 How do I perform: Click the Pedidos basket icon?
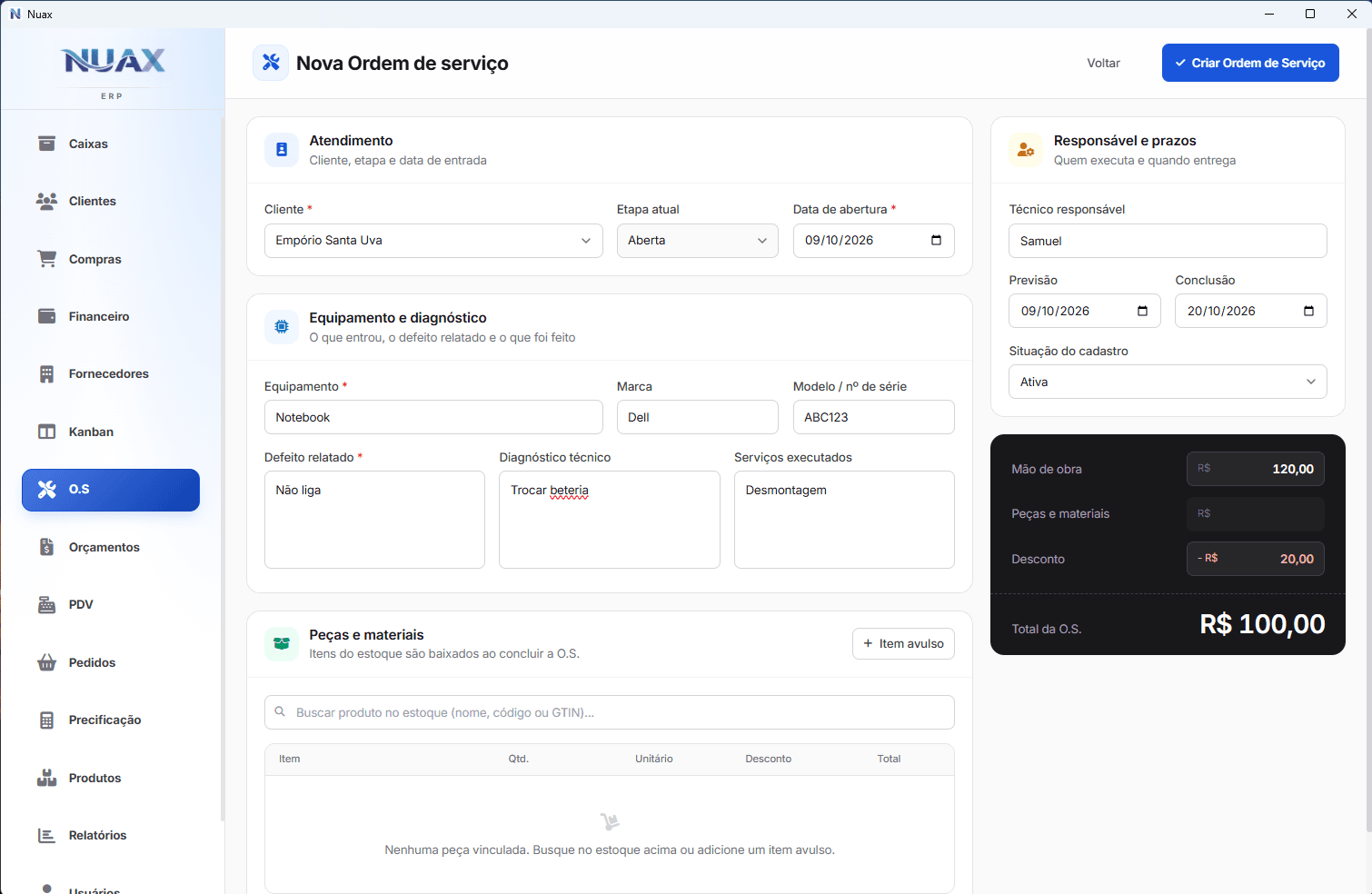pos(46,662)
